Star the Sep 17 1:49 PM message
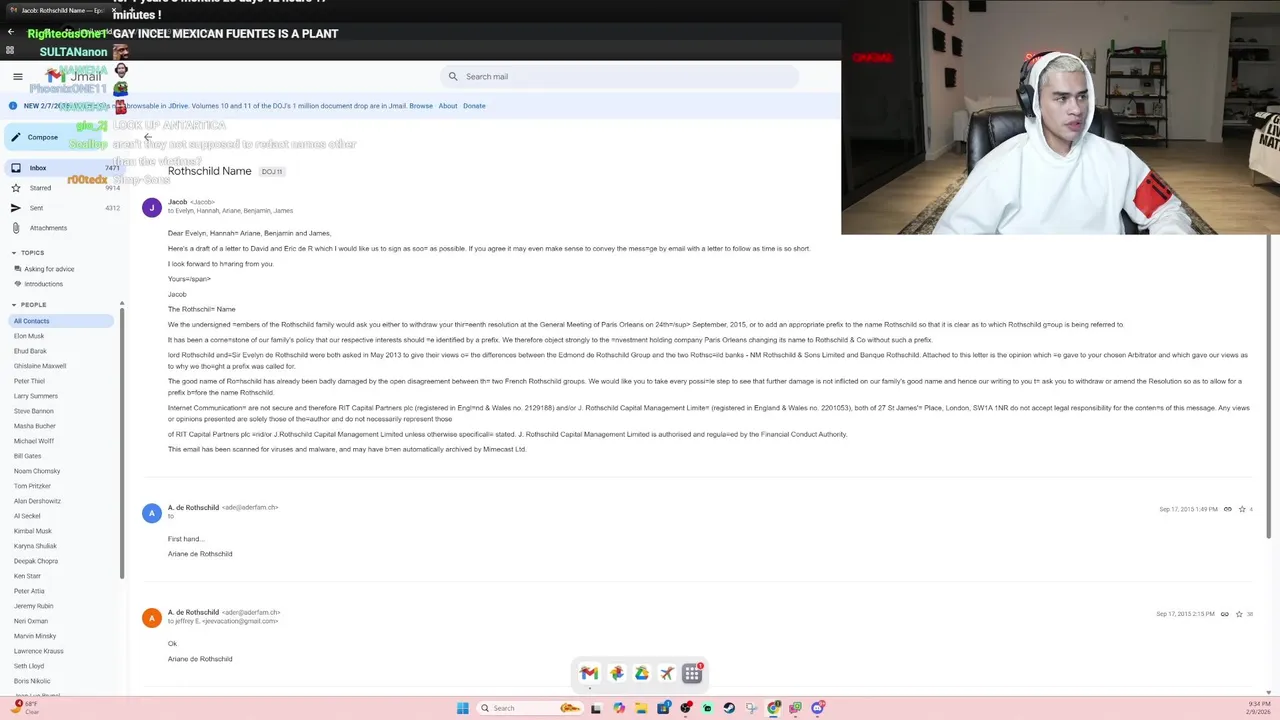The width and height of the screenshot is (1280, 720). (x=1242, y=509)
